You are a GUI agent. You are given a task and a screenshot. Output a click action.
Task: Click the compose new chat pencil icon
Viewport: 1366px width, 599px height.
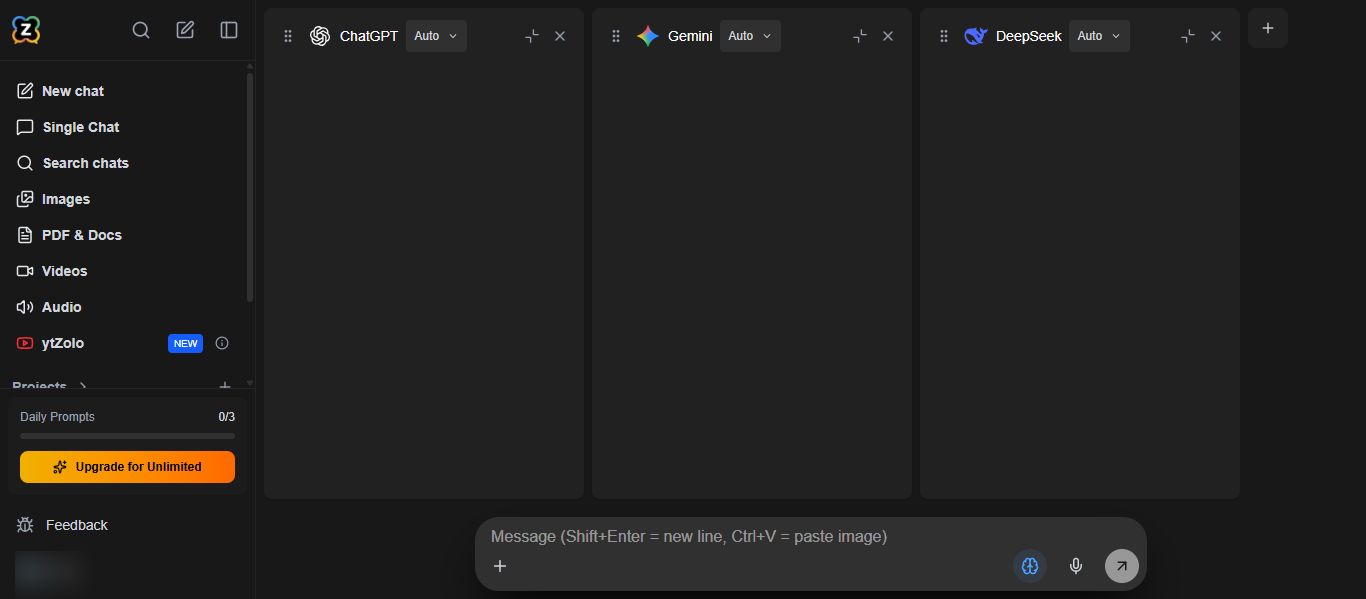point(185,30)
